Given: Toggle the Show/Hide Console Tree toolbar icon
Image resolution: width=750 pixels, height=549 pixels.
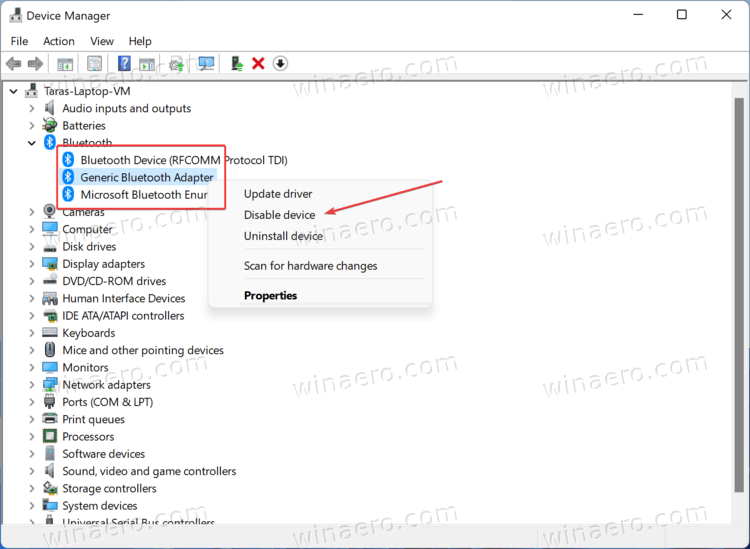Looking at the screenshot, I should click(x=65, y=64).
